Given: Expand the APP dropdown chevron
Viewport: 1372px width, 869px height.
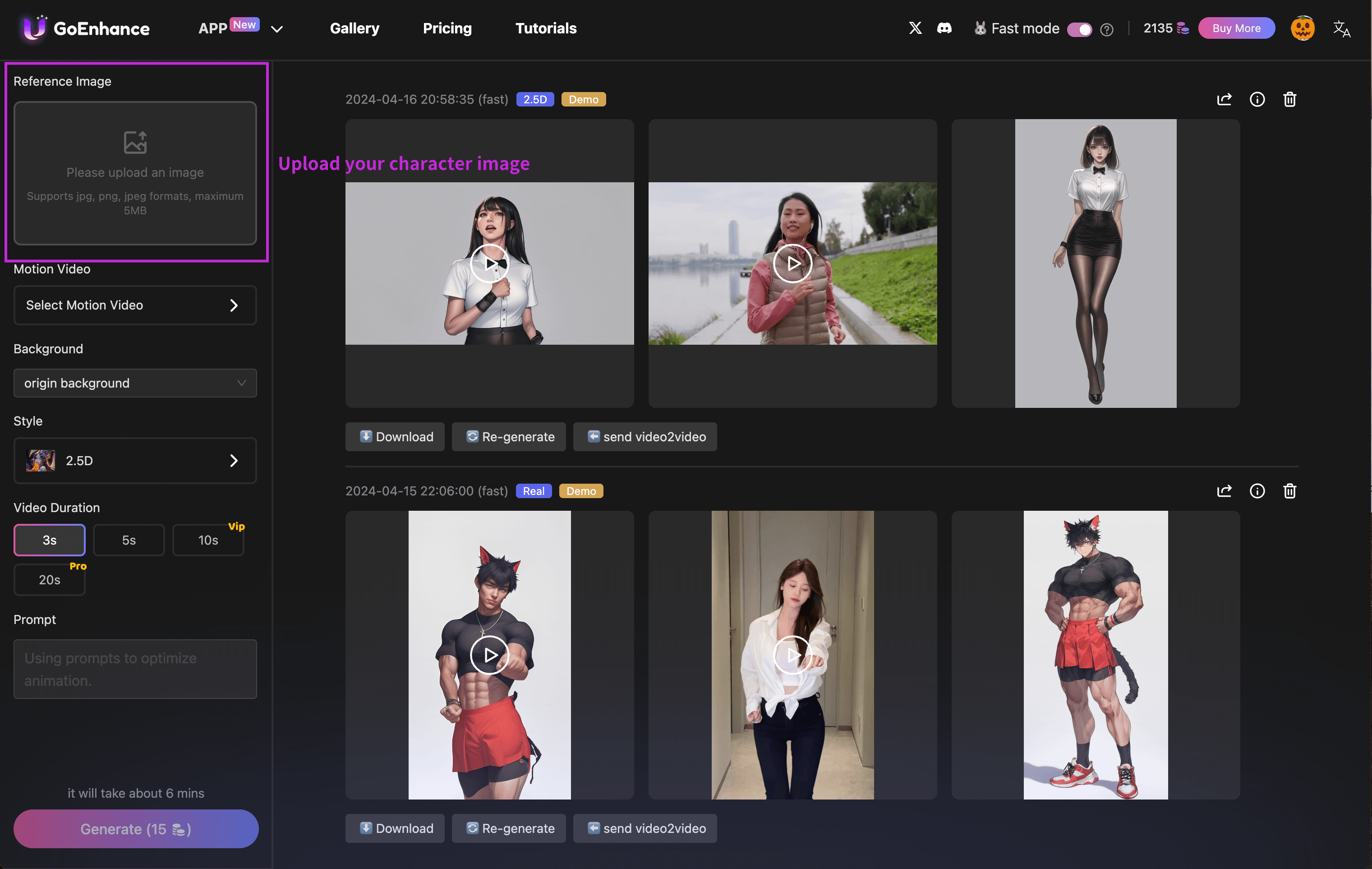Looking at the screenshot, I should pyautogui.click(x=277, y=29).
